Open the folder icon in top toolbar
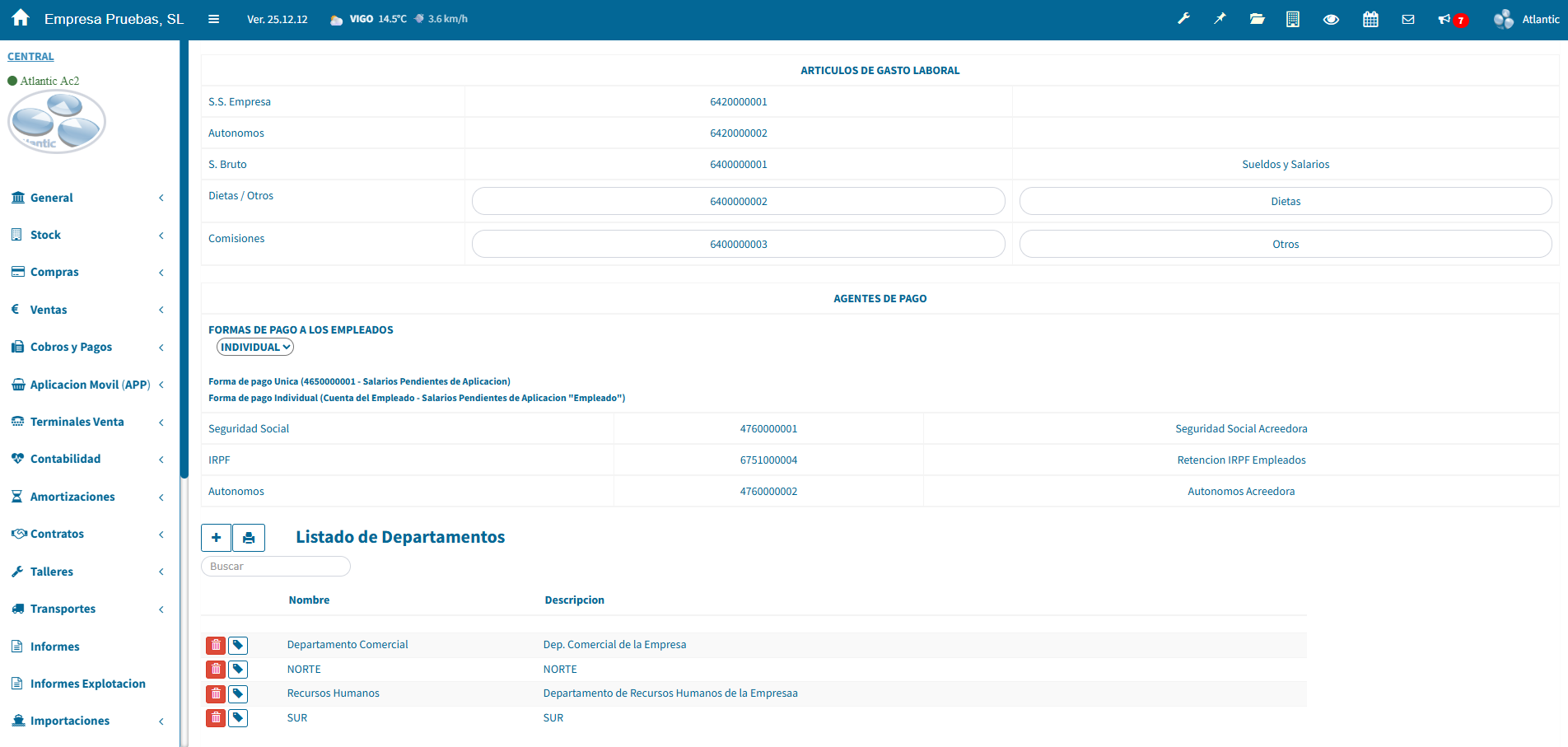 1257,19
